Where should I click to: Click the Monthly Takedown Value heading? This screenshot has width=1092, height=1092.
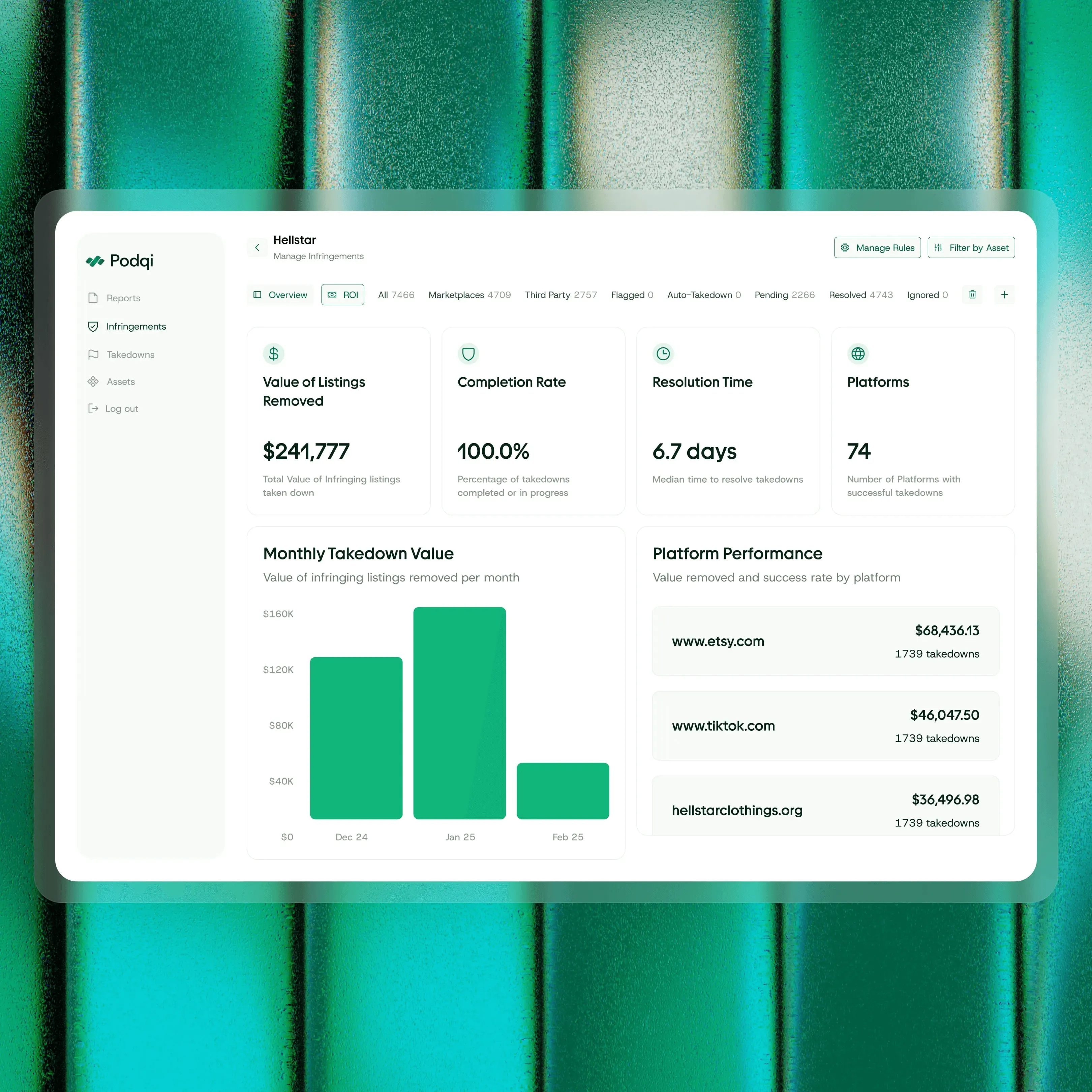click(358, 553)
